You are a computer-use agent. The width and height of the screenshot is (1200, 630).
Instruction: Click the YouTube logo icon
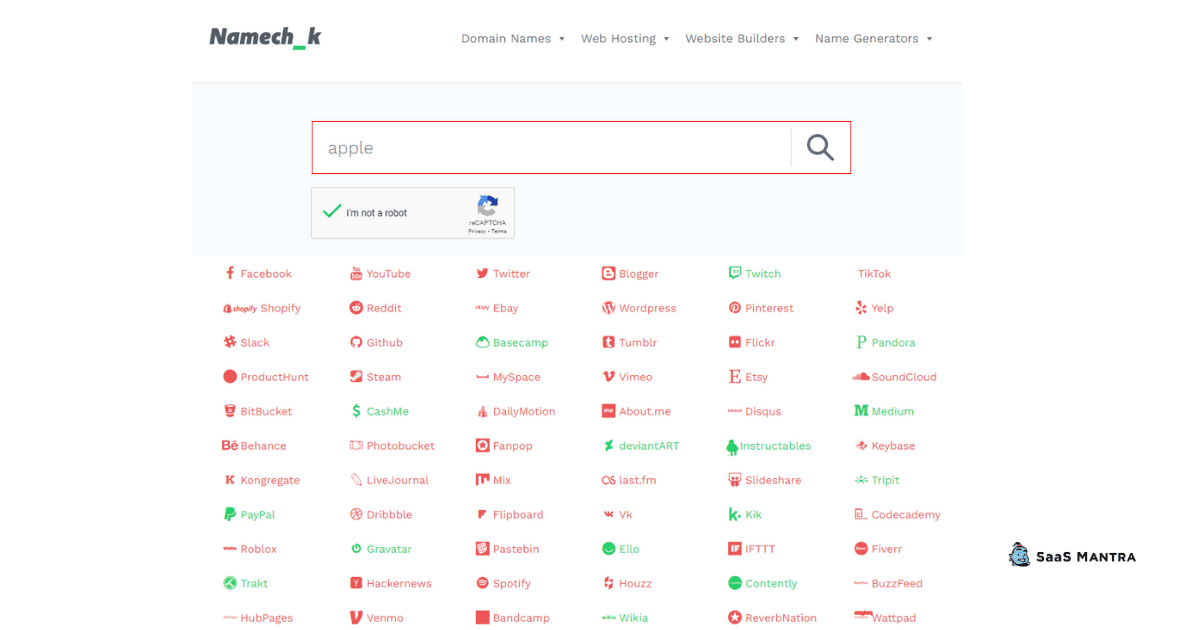356,274
